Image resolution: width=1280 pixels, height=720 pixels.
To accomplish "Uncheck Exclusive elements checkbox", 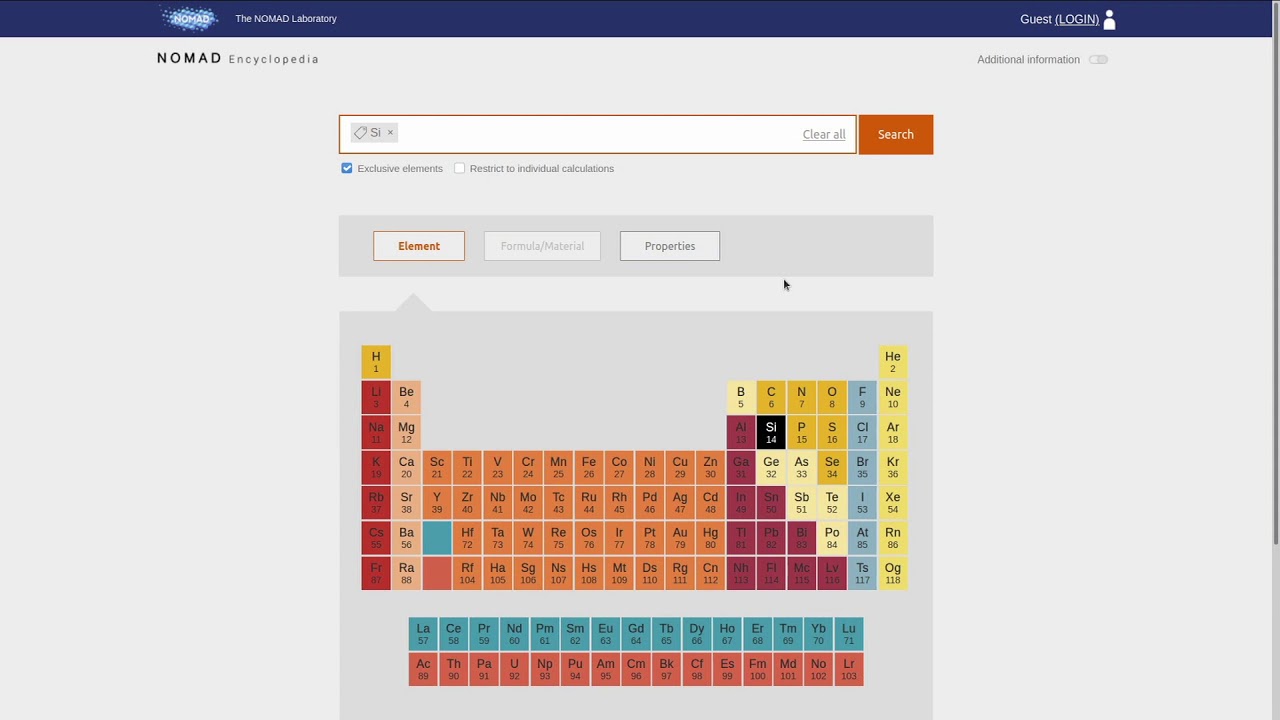I will click(347, 168).
